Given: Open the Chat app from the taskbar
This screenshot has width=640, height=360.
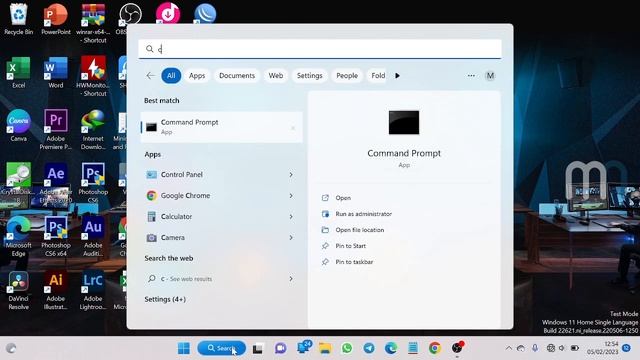Looking at the screenshot, I should [280, 348].
